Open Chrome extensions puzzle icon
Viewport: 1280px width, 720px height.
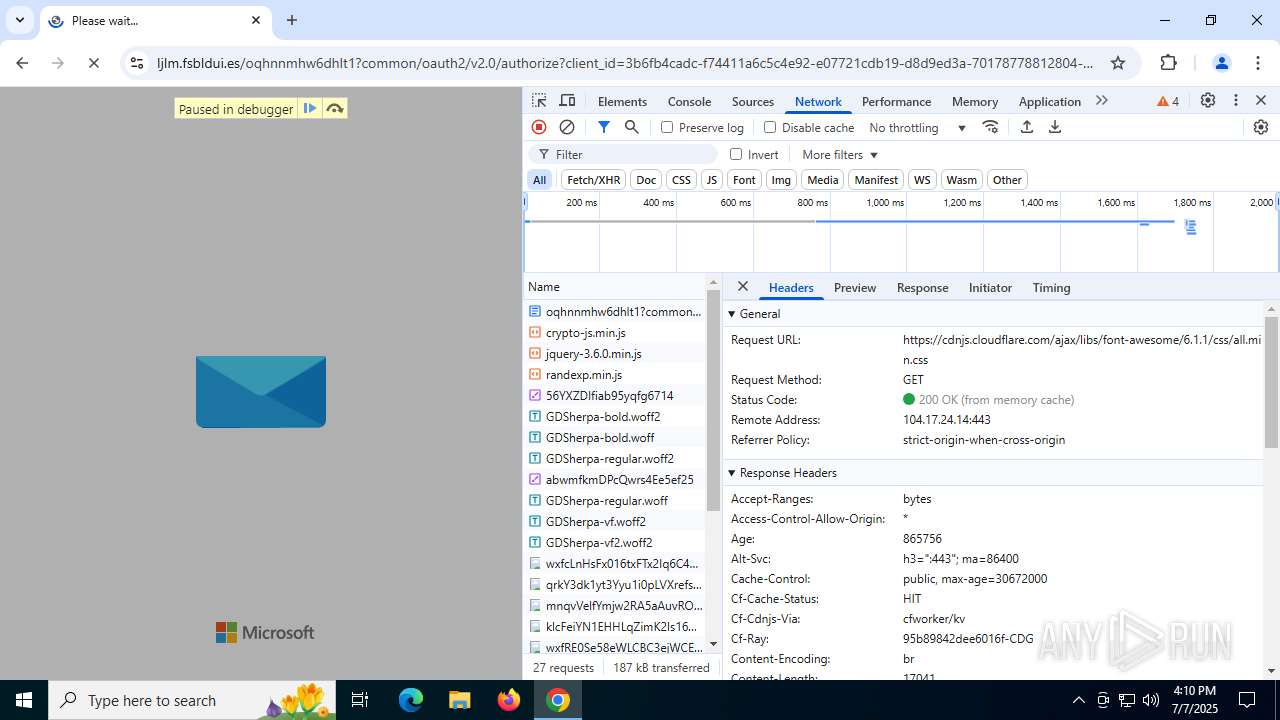tap(1168, 63)
